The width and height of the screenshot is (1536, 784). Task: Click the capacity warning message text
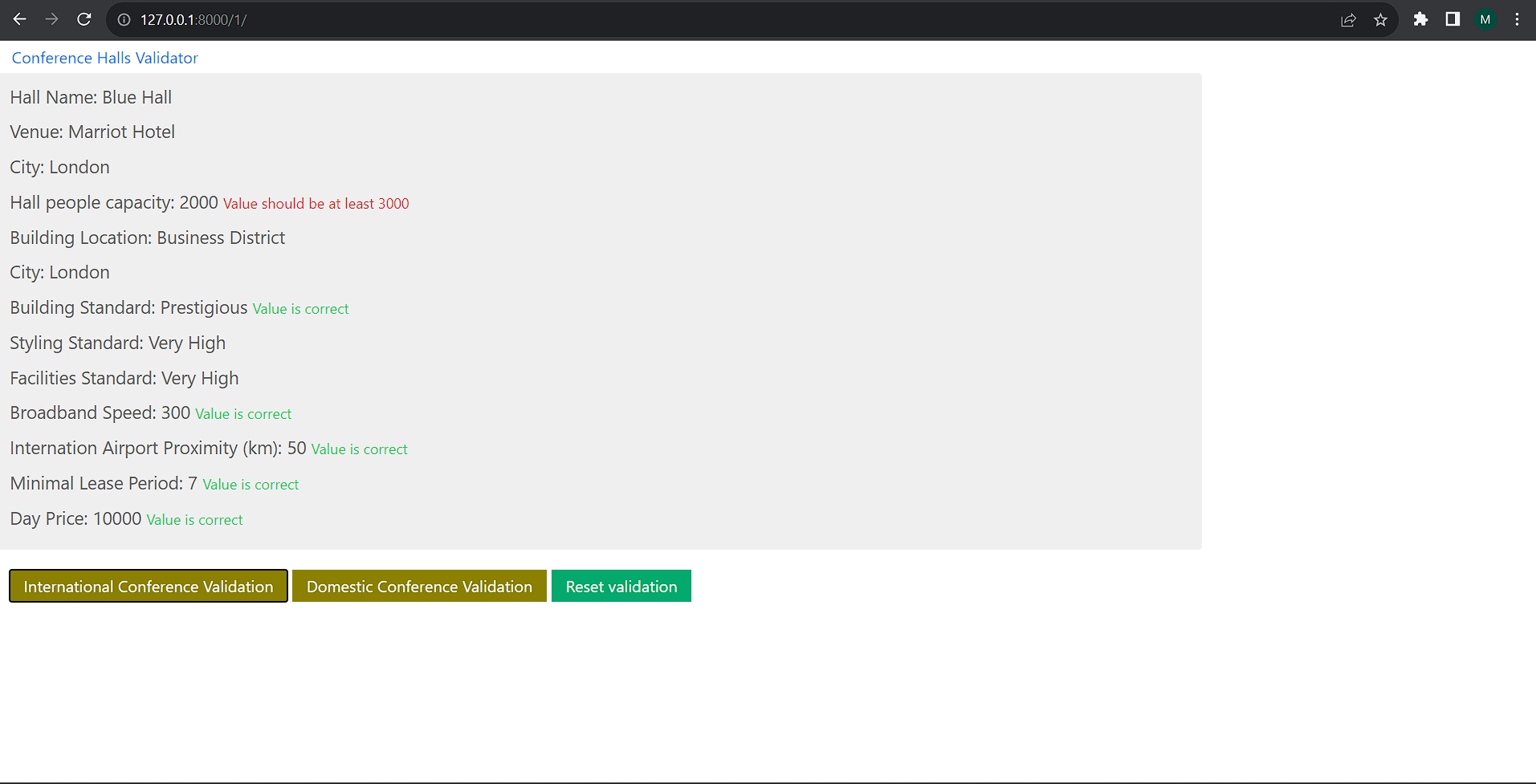[316, 203]
